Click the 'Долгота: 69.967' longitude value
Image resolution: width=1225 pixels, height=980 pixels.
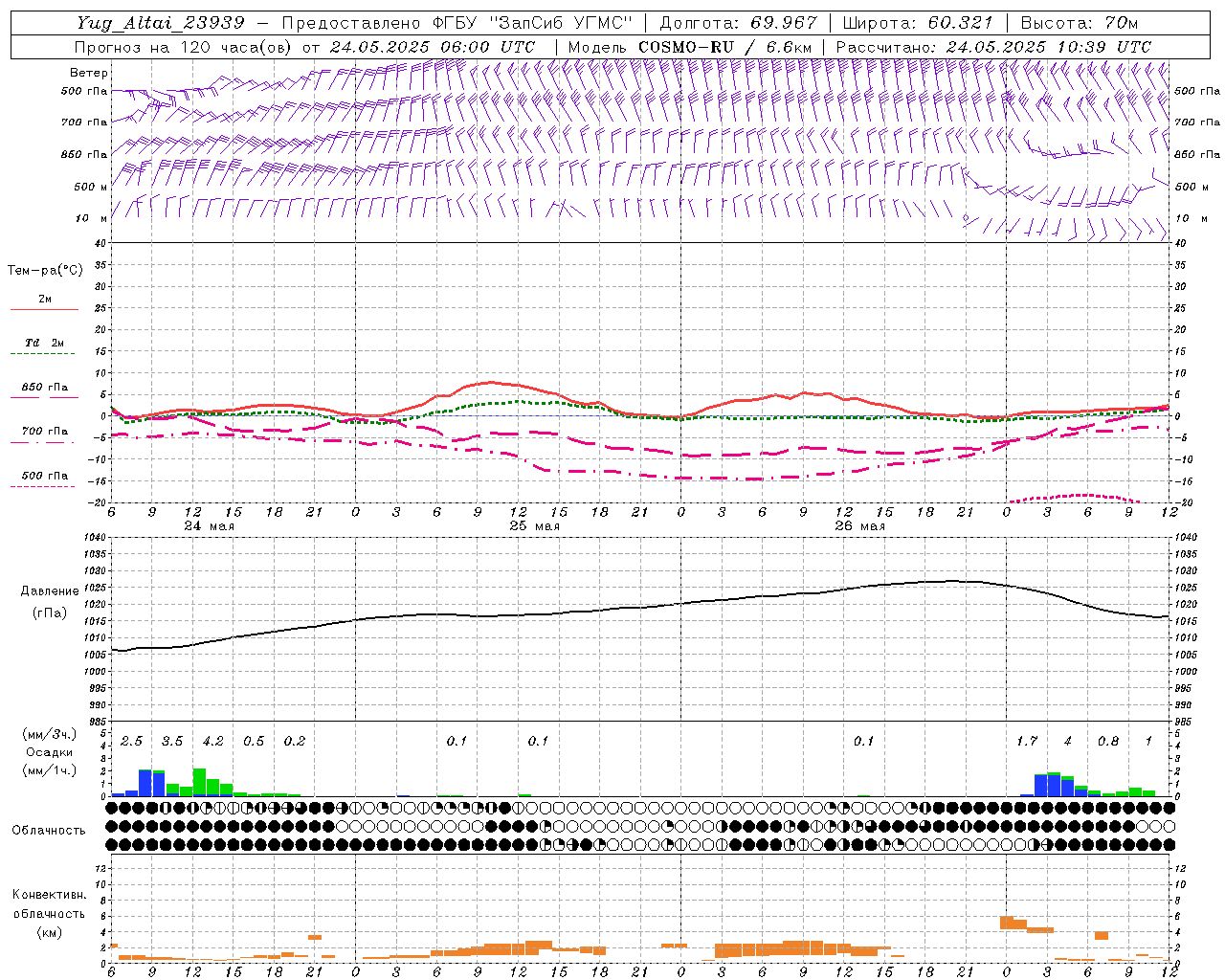coord(739,23)
